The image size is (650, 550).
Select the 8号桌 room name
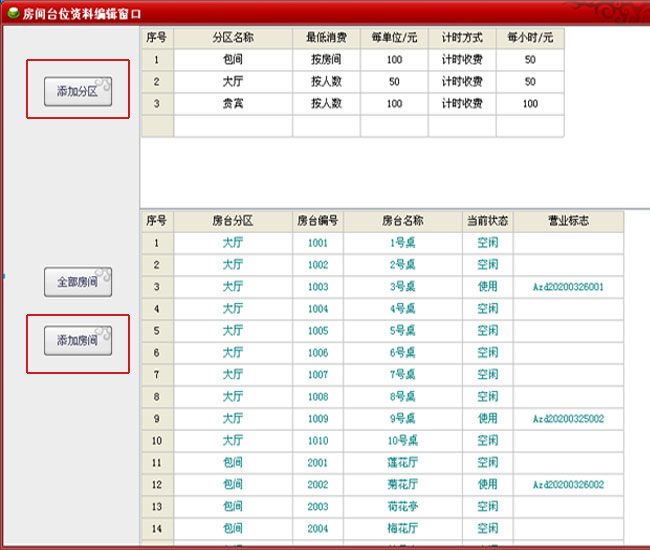403,397
